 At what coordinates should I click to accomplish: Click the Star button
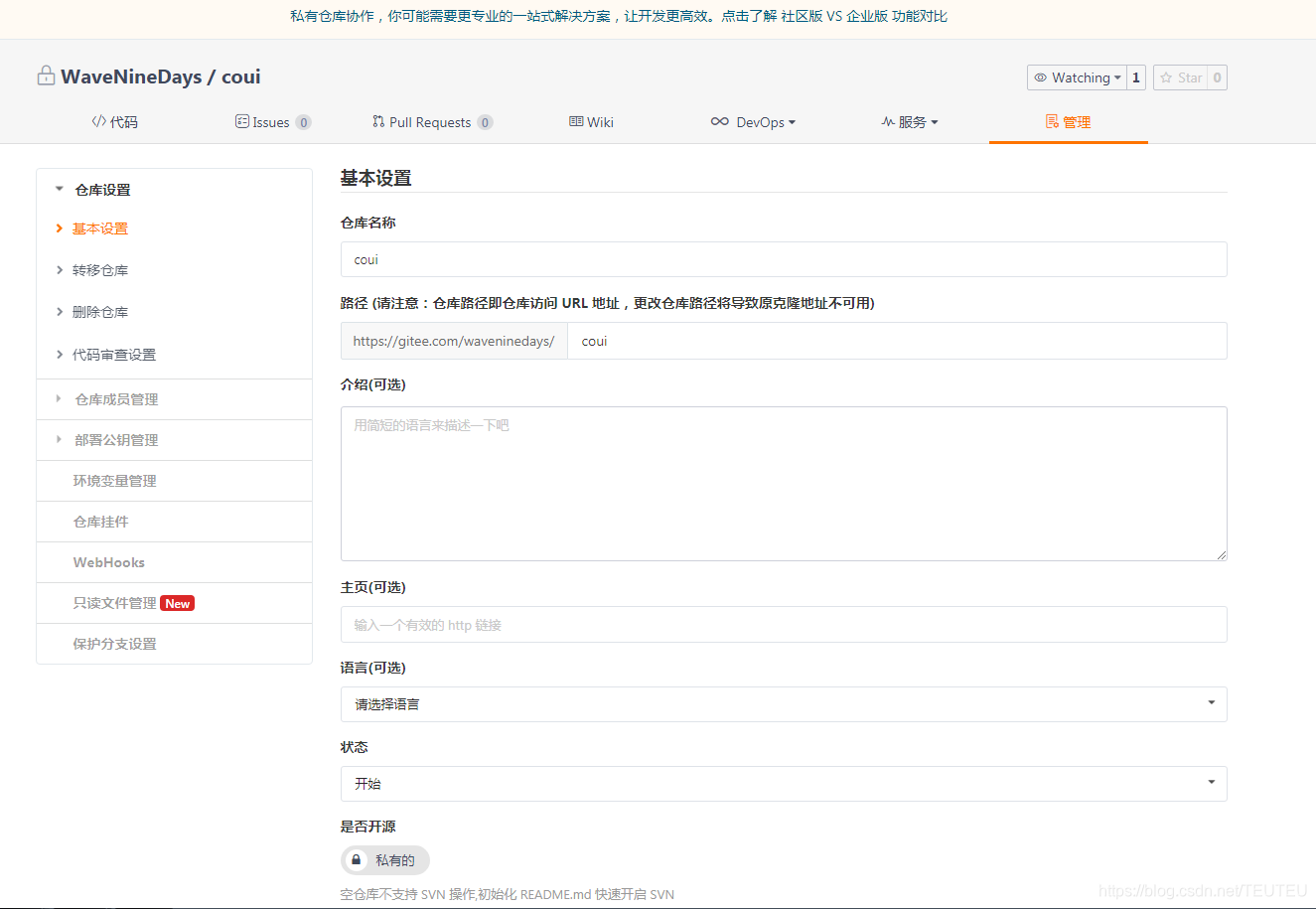tap(1180, 77)
